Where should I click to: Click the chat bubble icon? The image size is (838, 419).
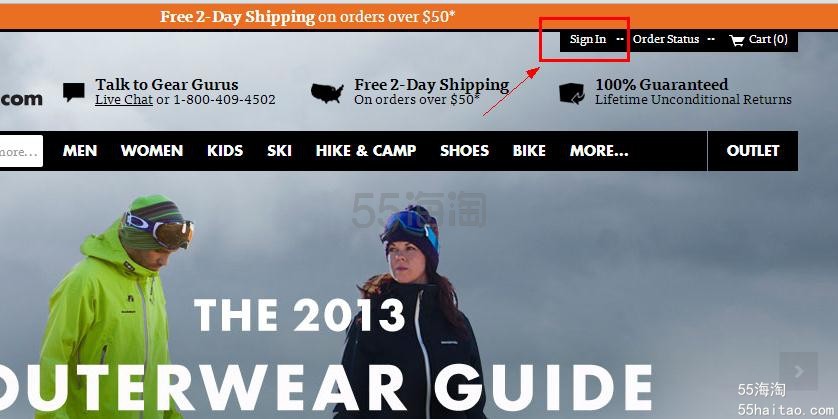click(x=74, y=92)
